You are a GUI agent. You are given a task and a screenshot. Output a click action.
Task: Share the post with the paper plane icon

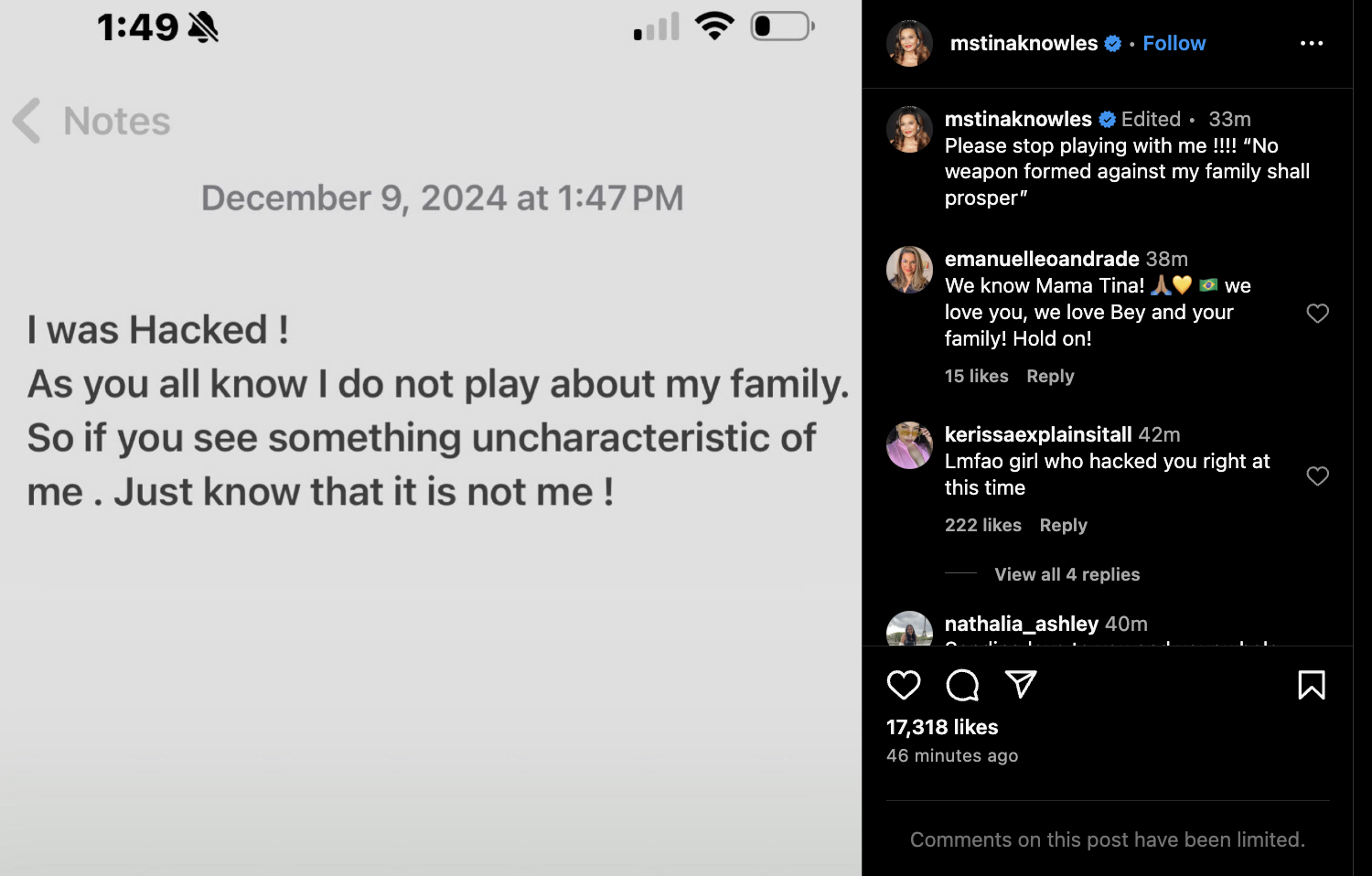(1021, 684)
